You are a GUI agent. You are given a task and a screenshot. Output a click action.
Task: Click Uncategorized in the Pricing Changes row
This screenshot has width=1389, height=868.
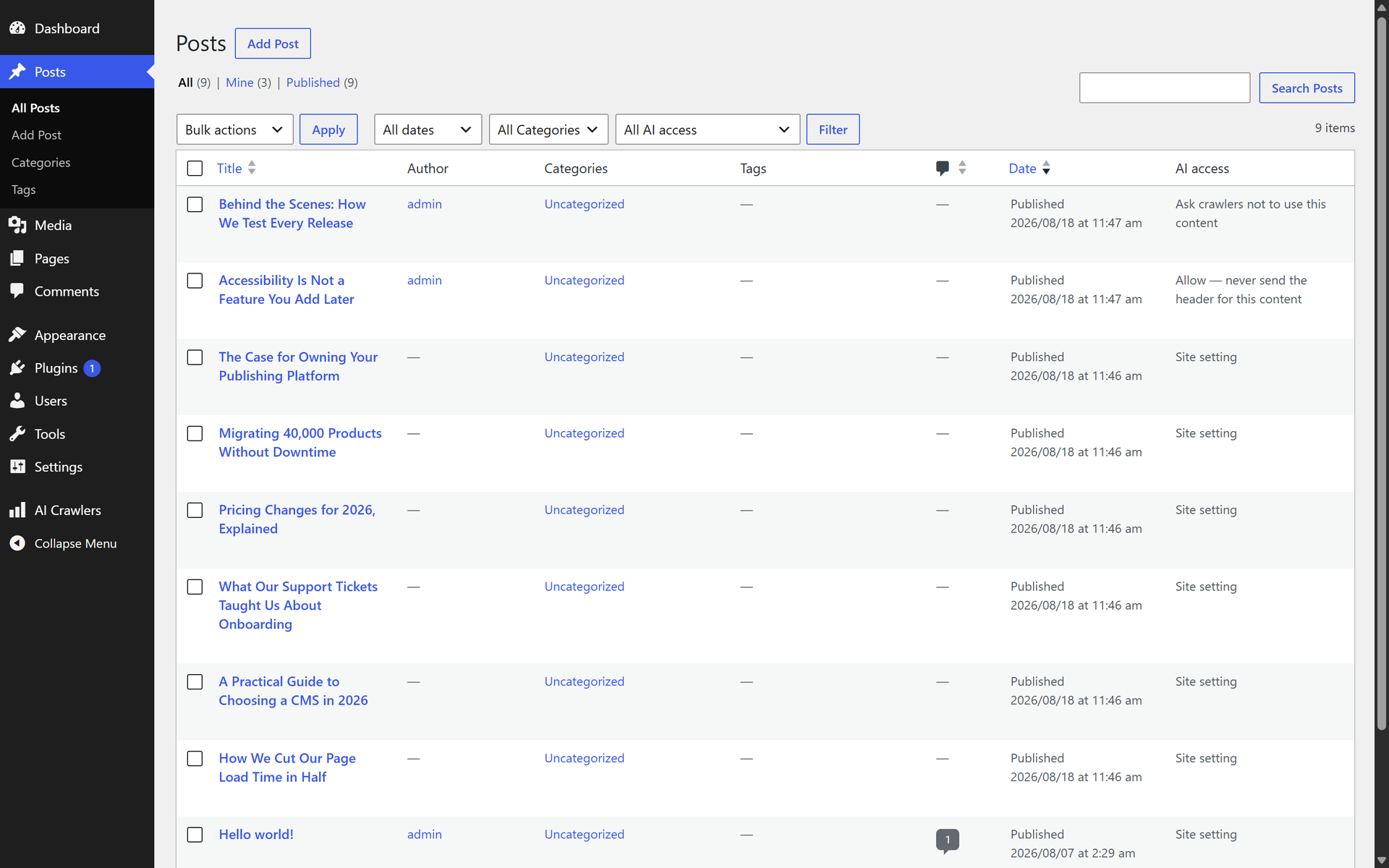pos(584,510)
